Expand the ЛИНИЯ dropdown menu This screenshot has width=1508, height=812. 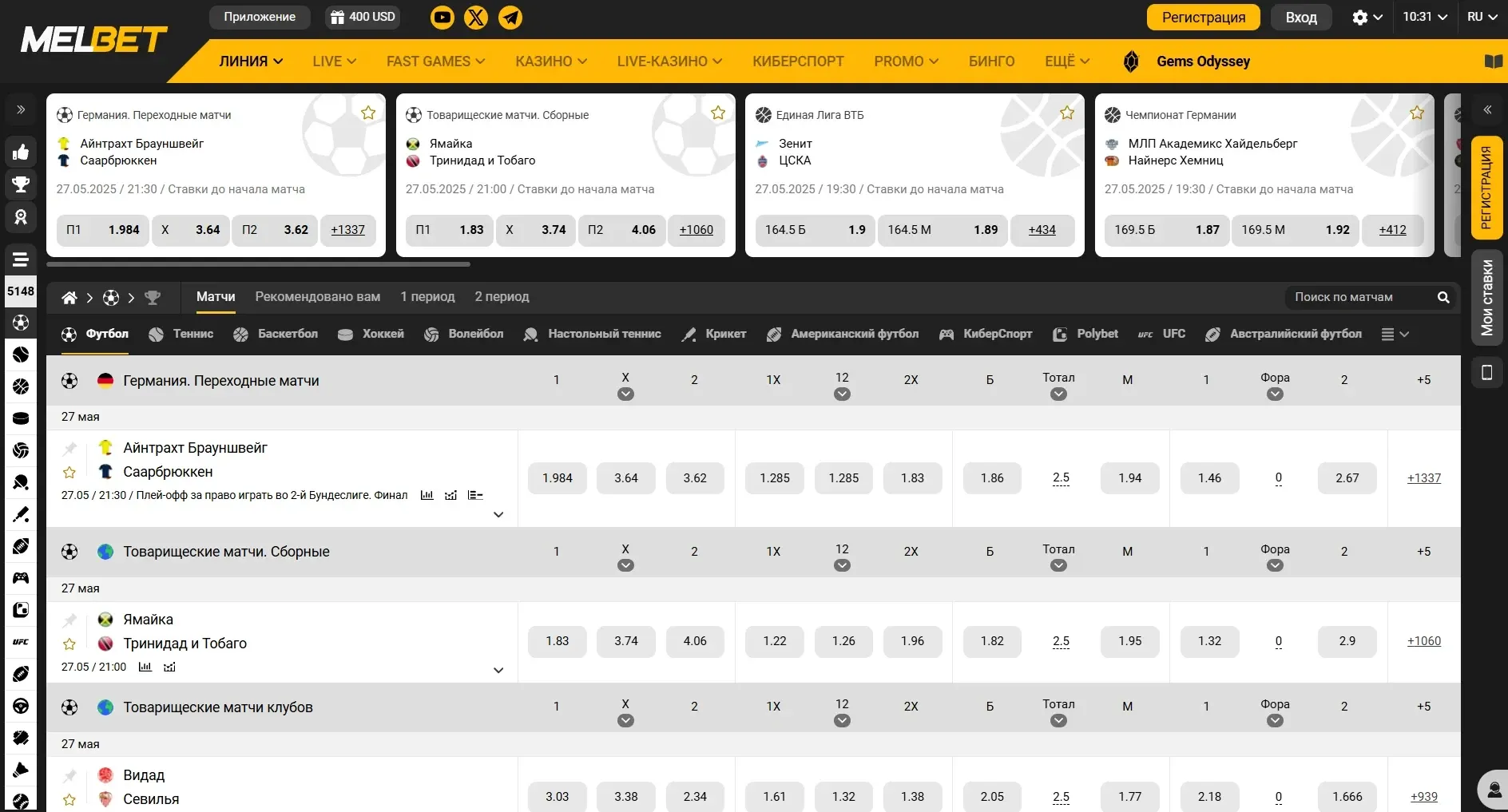tap(251, 61)
